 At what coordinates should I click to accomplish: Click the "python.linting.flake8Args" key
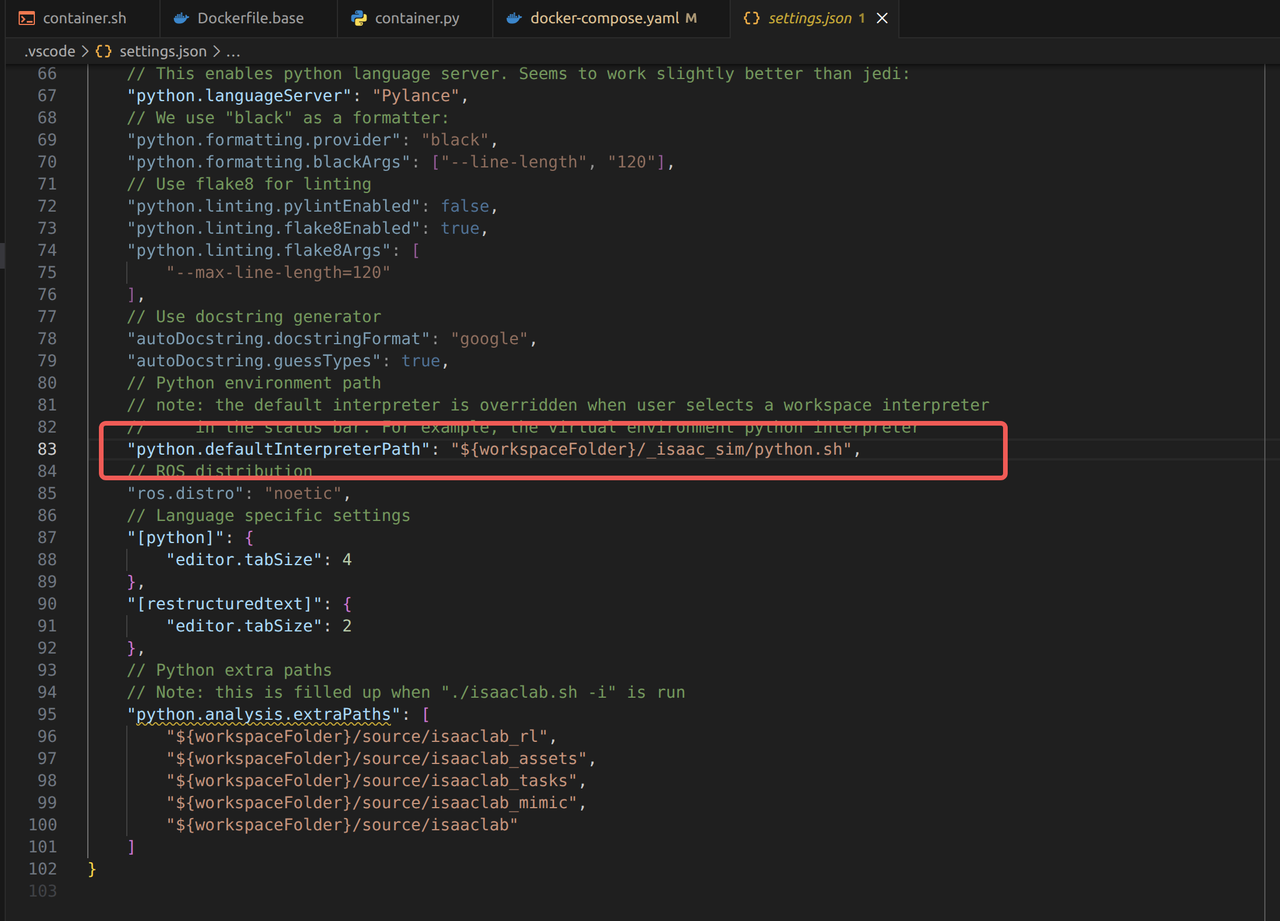click(260, 250)
